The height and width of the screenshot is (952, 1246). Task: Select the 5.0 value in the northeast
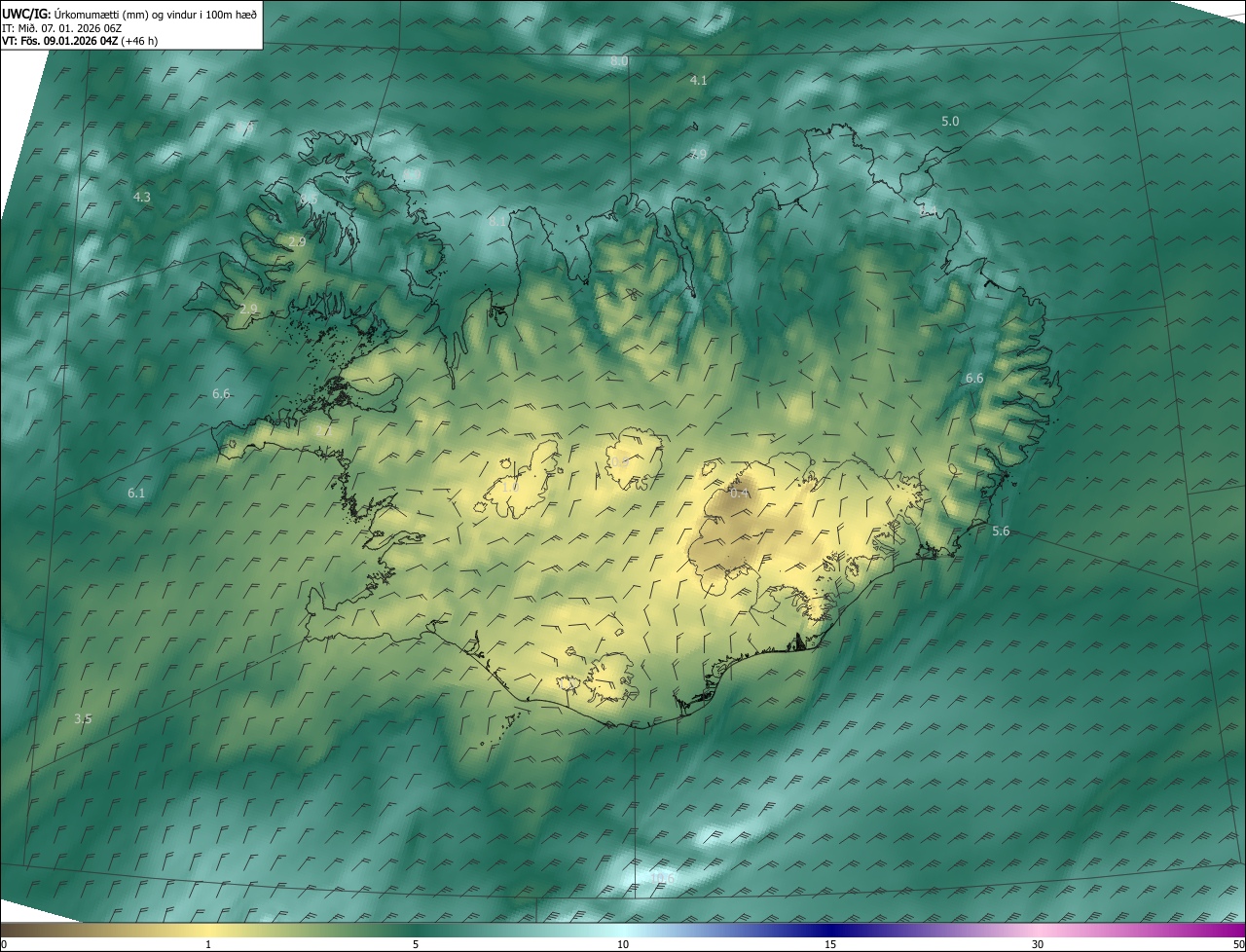click(950, 122)
